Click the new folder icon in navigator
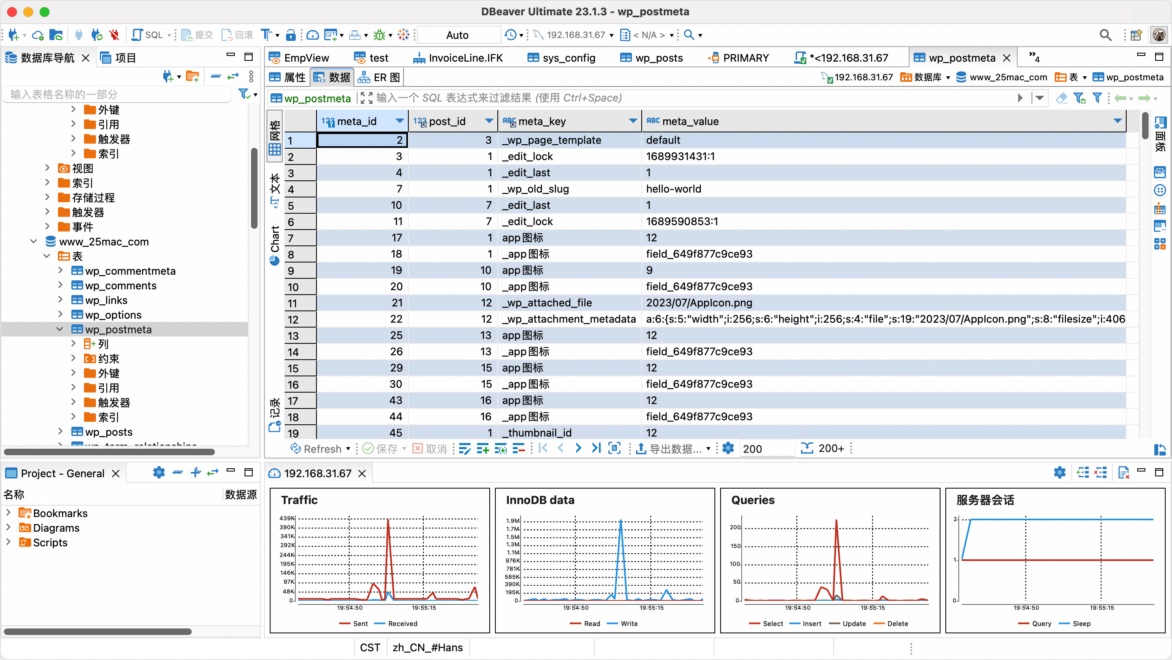Image resolution: width=1172 pixels, height=660 pixels. (192, 76)
